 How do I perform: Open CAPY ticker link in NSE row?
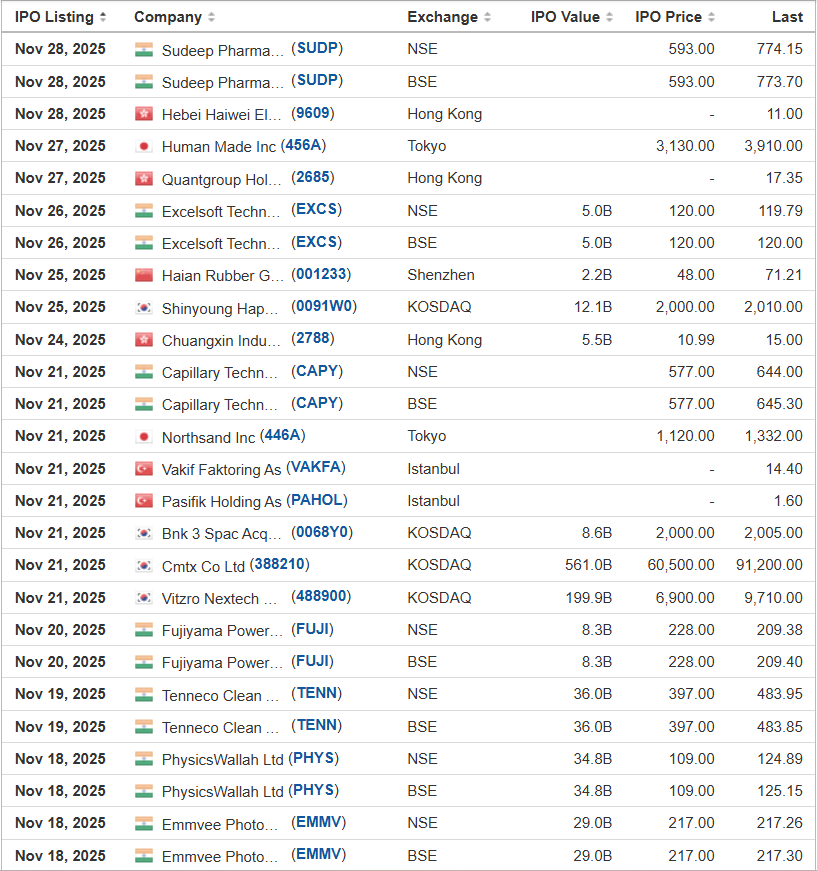317,371
